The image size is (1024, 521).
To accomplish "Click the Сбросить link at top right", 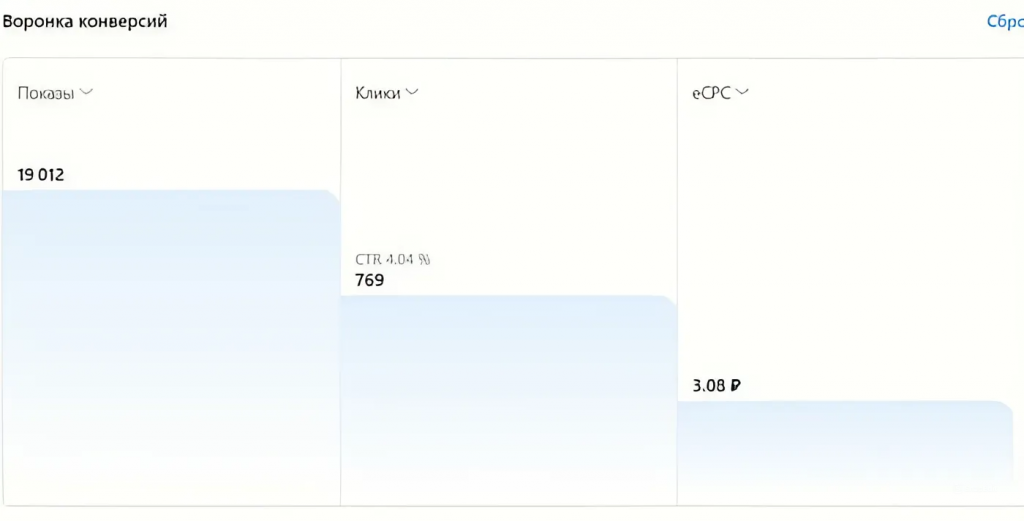I will click(x=1004, y=22).
